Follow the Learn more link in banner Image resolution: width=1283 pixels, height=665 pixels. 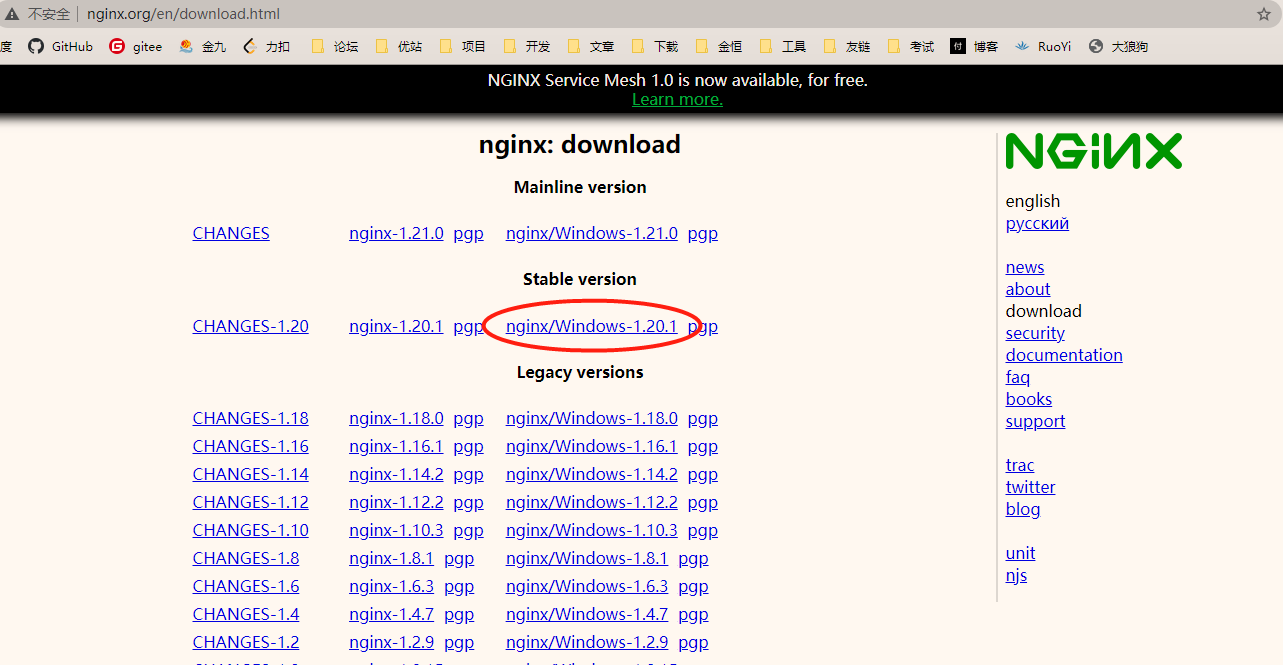pyautogui.click(x=677, y=99)
